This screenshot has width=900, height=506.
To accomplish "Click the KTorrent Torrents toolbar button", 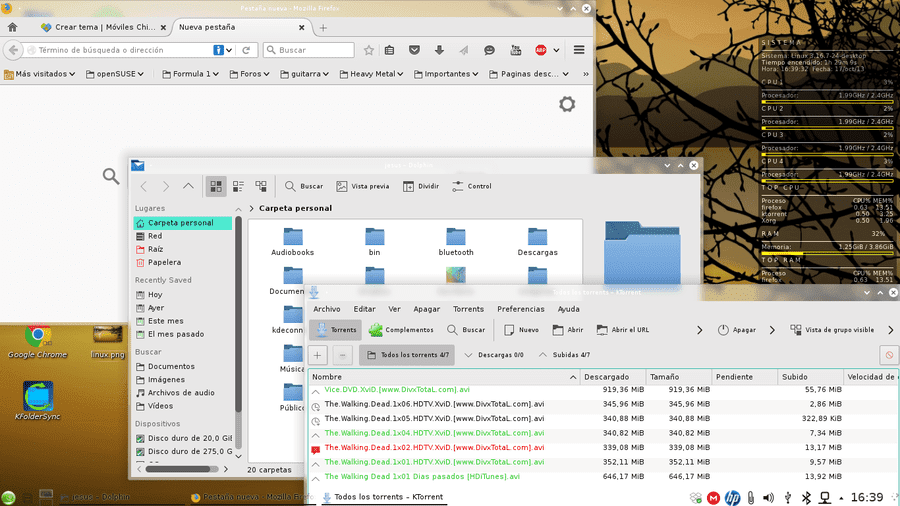I will pyautogui.click(x=336, y=330).
